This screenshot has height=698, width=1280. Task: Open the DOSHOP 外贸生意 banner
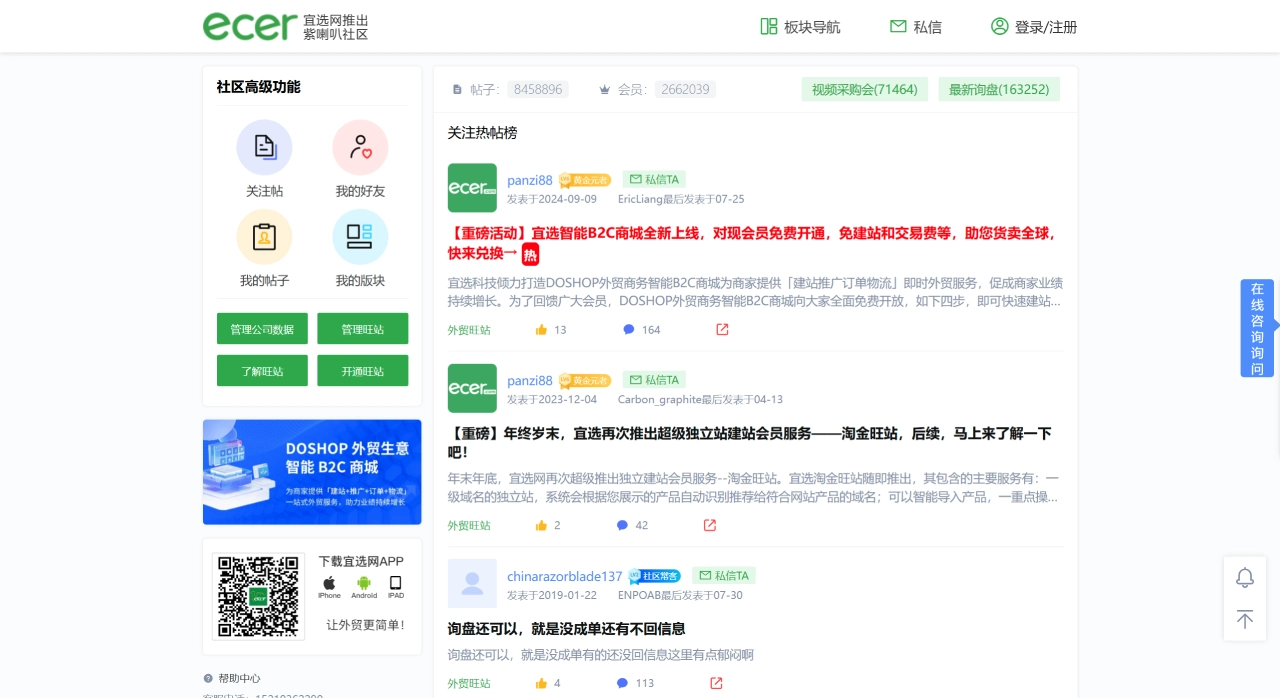[x=312, y=472]
